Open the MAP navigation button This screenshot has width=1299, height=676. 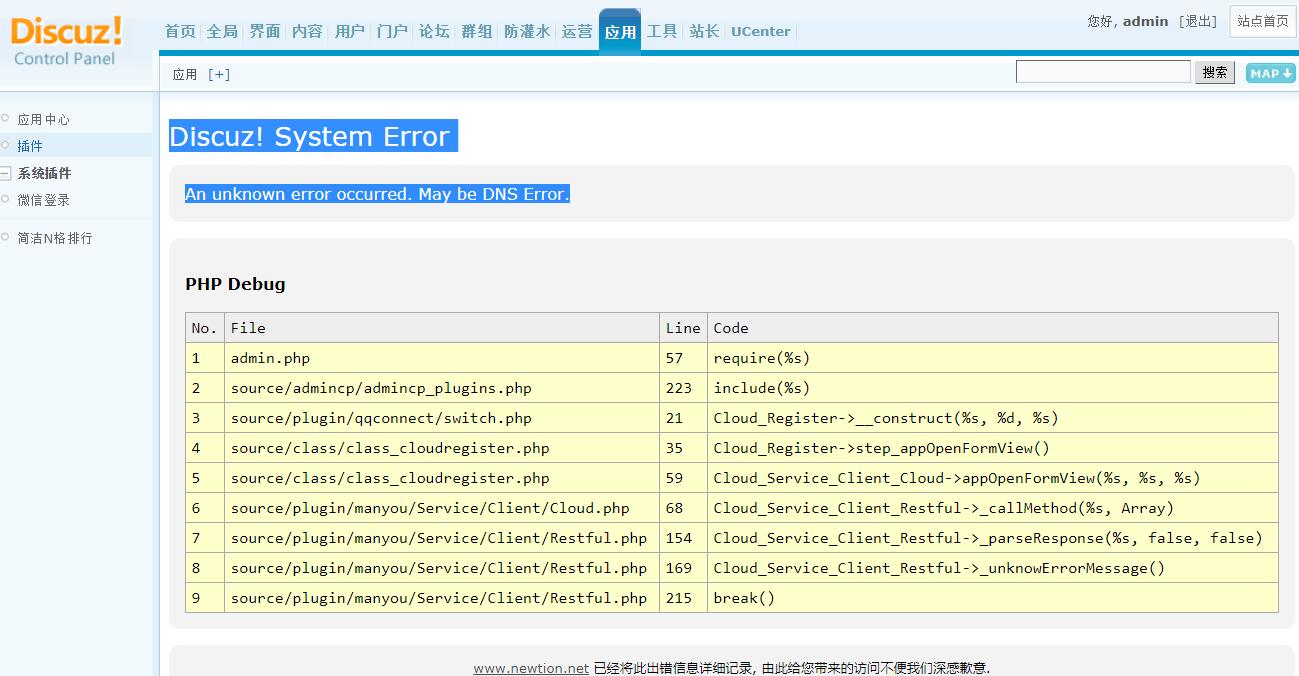pyautogui.click(x=1270, y=73)
